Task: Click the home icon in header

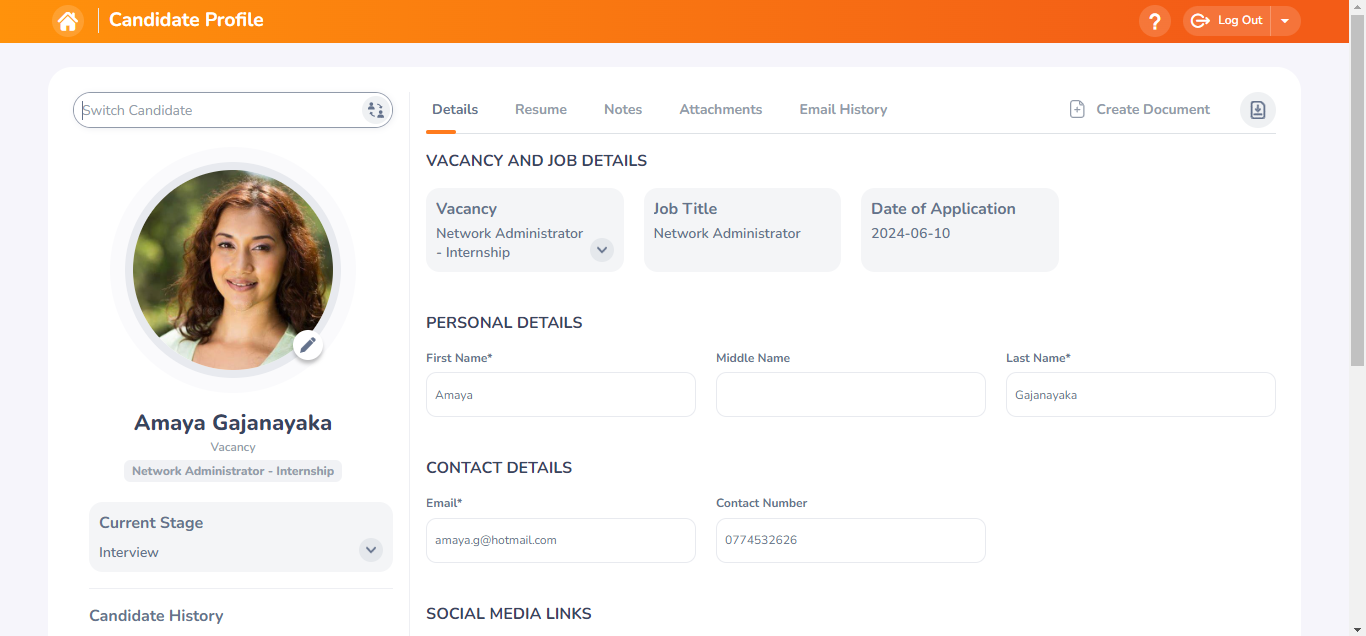Action: pos(67,20)
